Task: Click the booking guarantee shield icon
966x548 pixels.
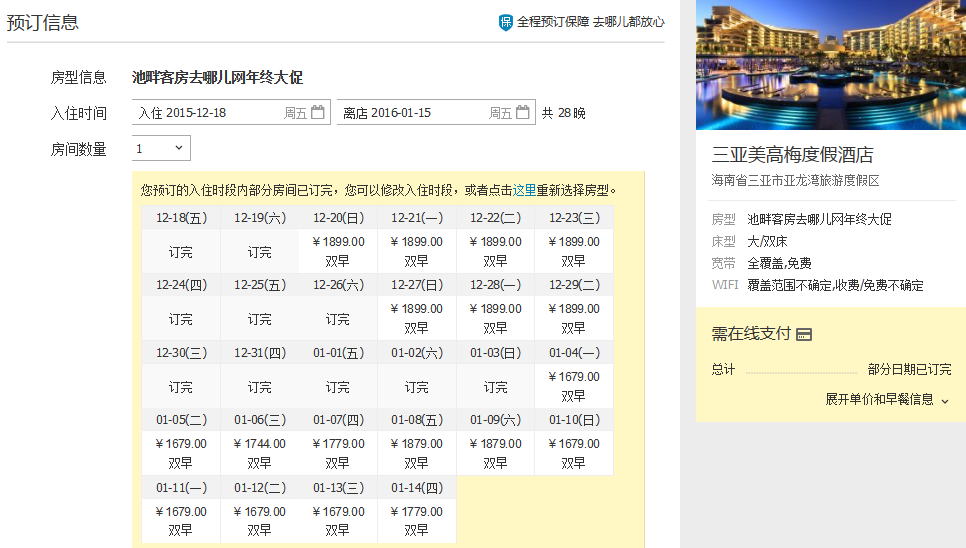Action: (506, 22)
